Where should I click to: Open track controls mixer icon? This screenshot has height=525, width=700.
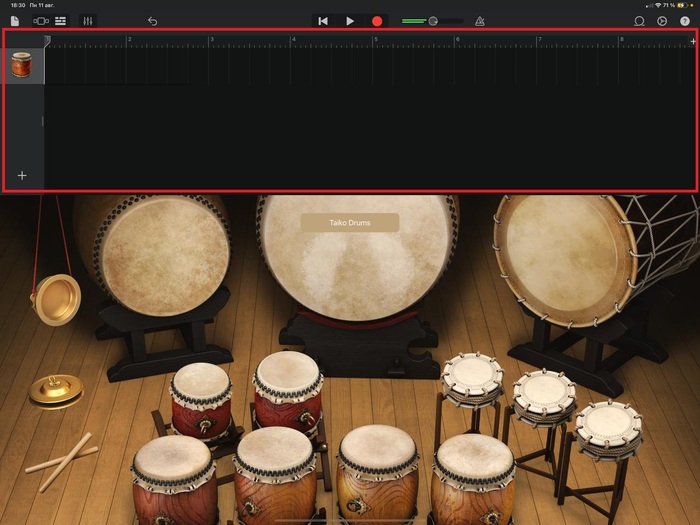(x=88, y=21)
